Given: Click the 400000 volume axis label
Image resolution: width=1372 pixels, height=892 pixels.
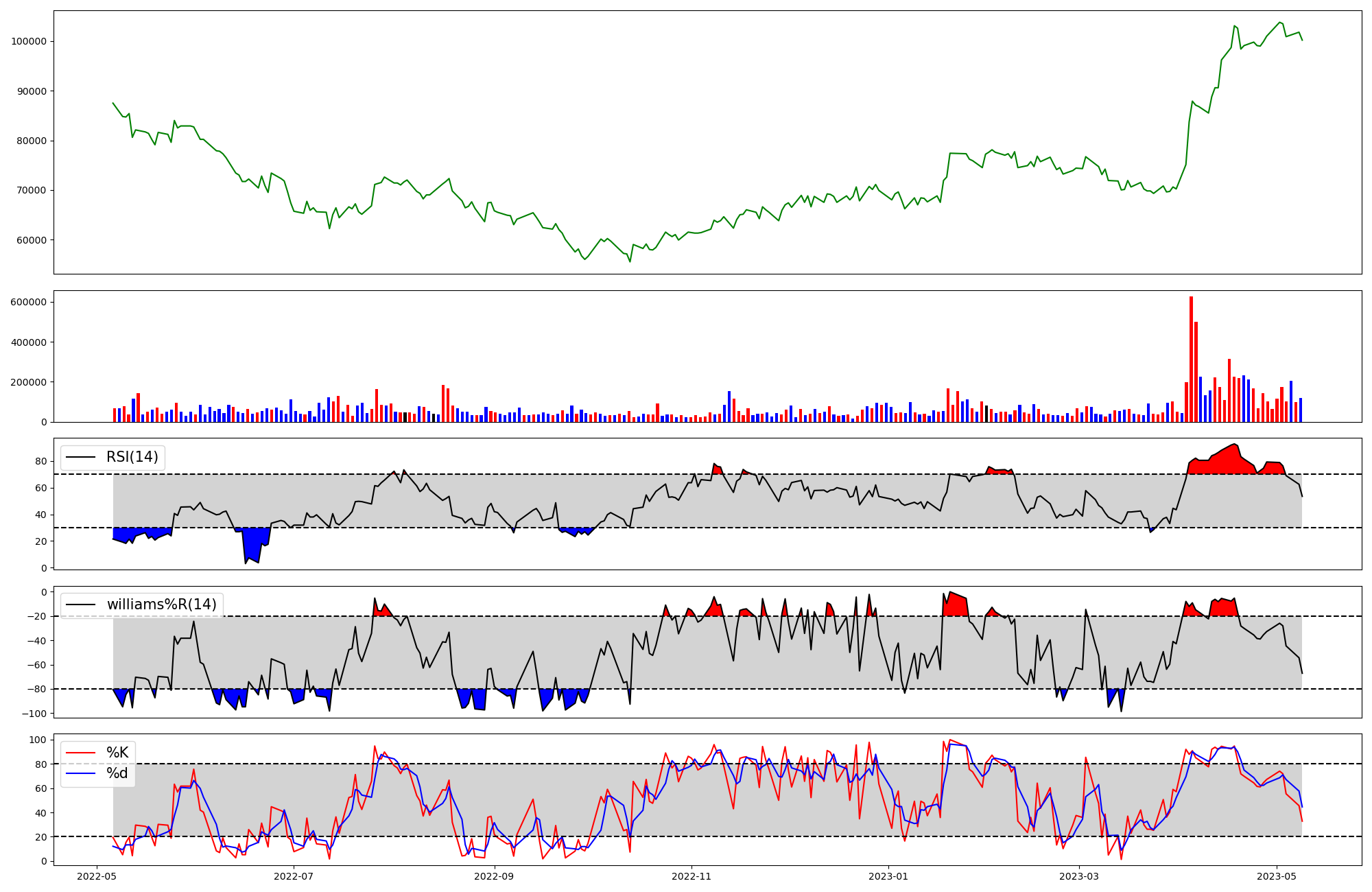Looking at the screenshot, I should tap(29, 342).
